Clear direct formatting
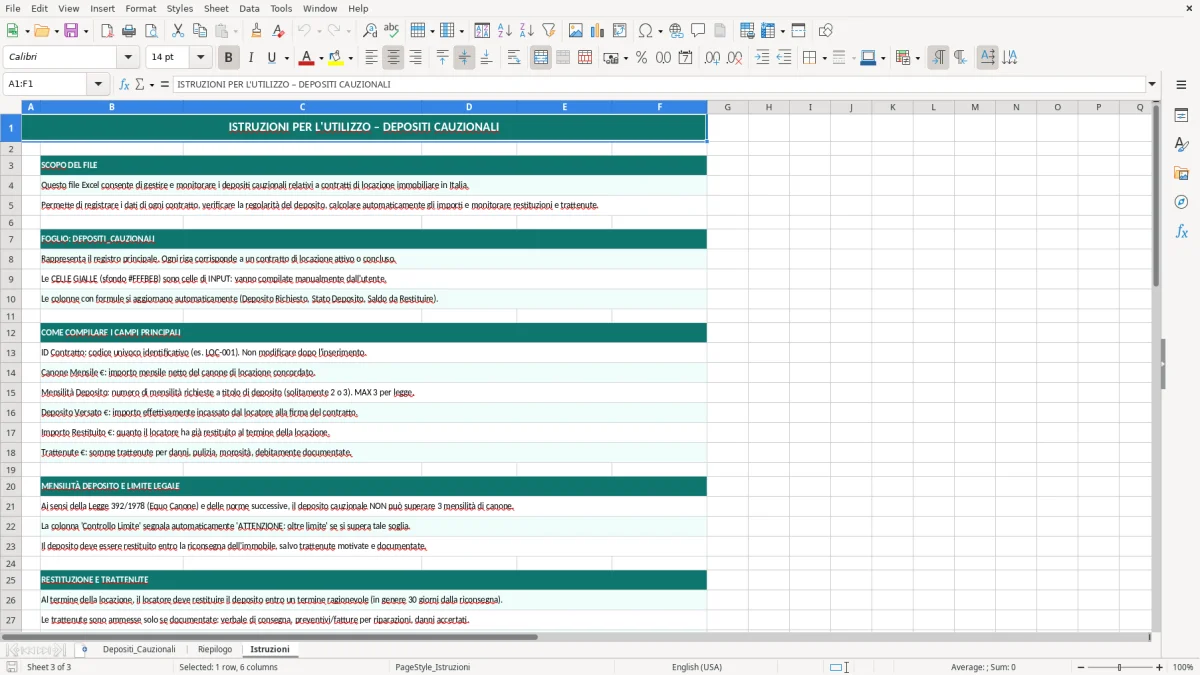The image size is (1200, 675). click(279, 31)
